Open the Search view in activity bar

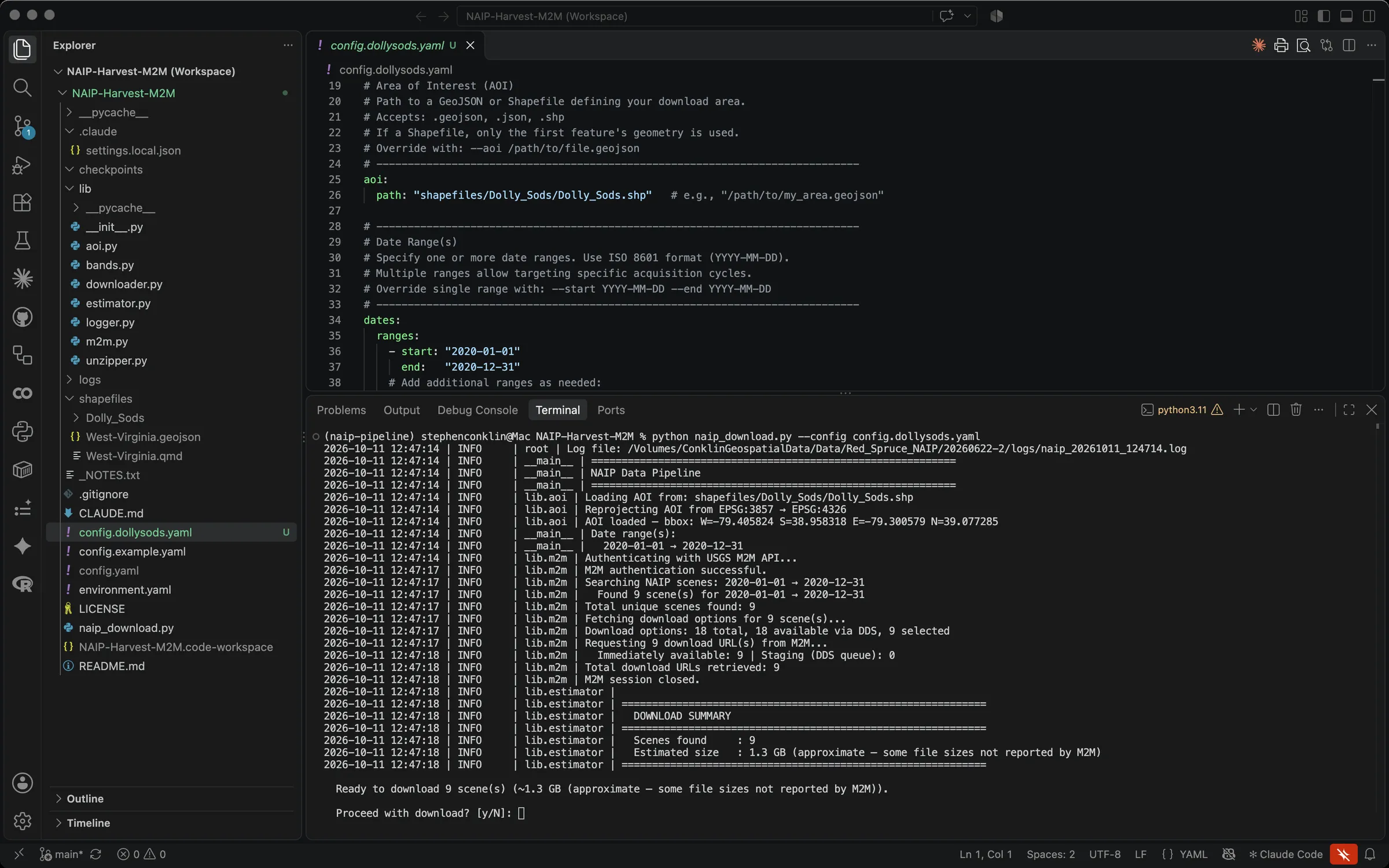coord(22,87)
